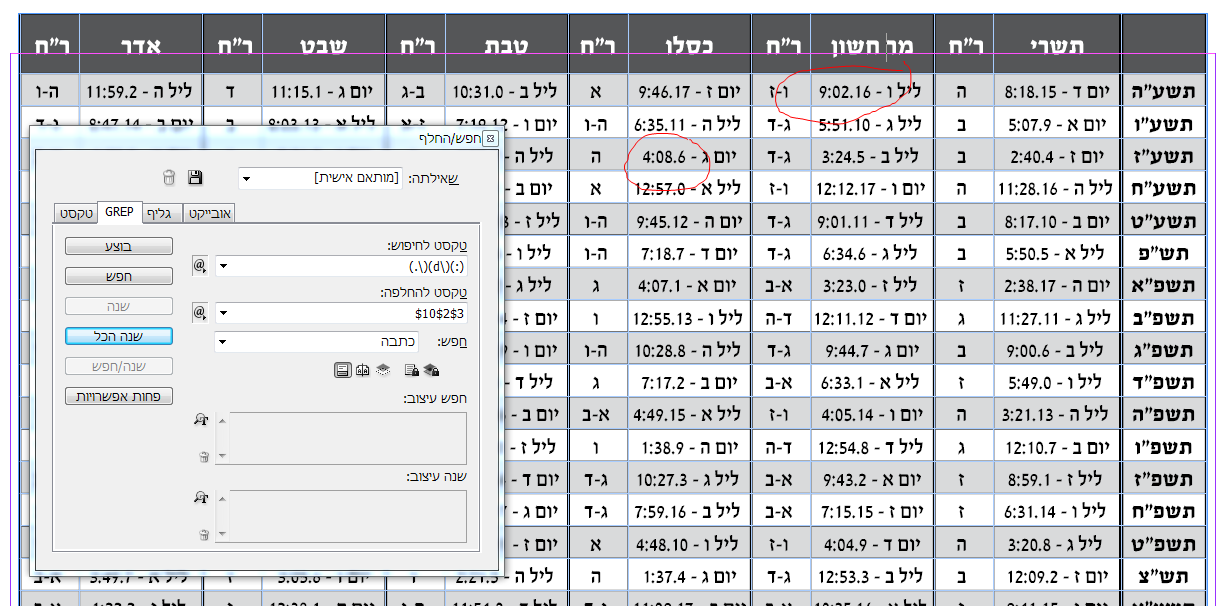Click the cell reading 5:07.9 - יום א

tap(1057, 125)
